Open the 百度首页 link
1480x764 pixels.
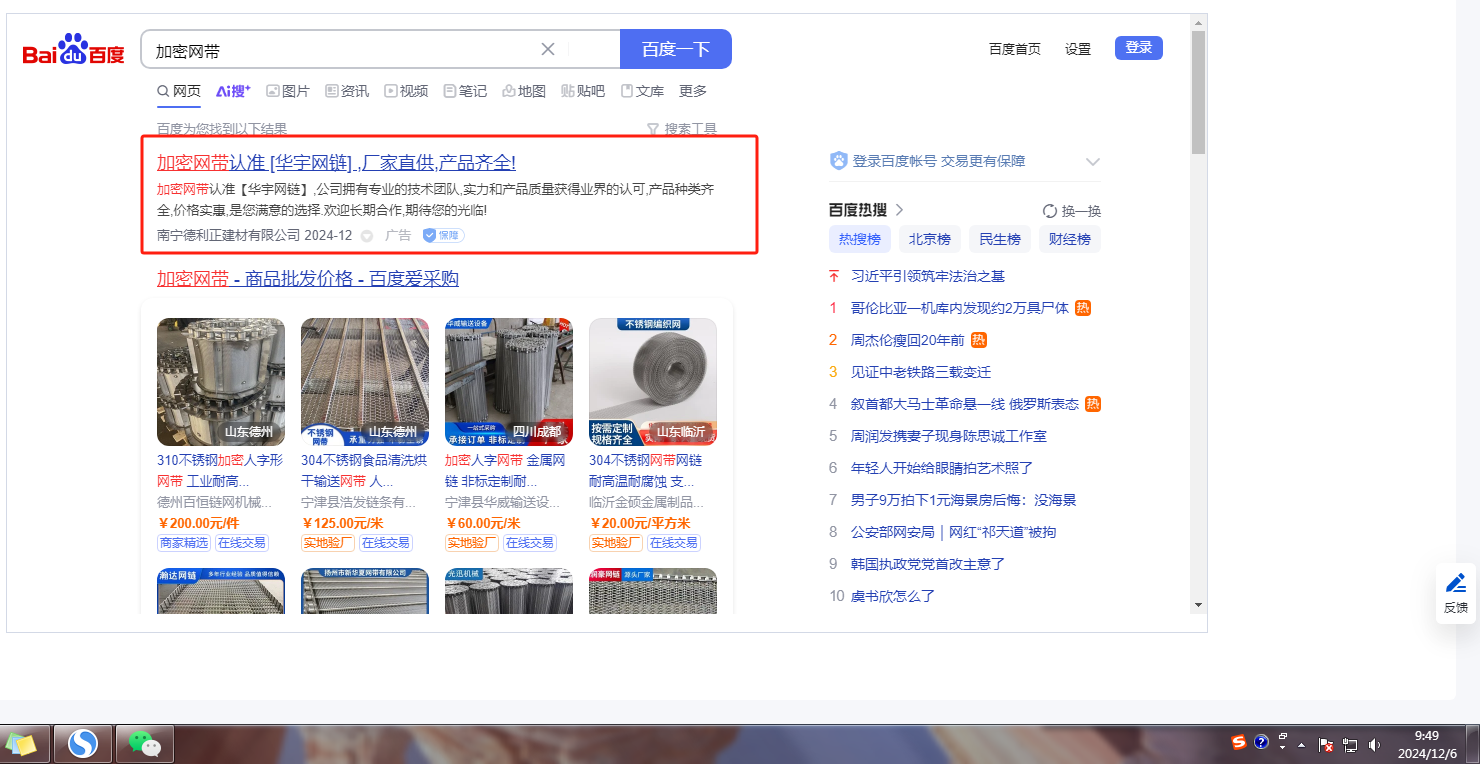tap(1015, 49)
